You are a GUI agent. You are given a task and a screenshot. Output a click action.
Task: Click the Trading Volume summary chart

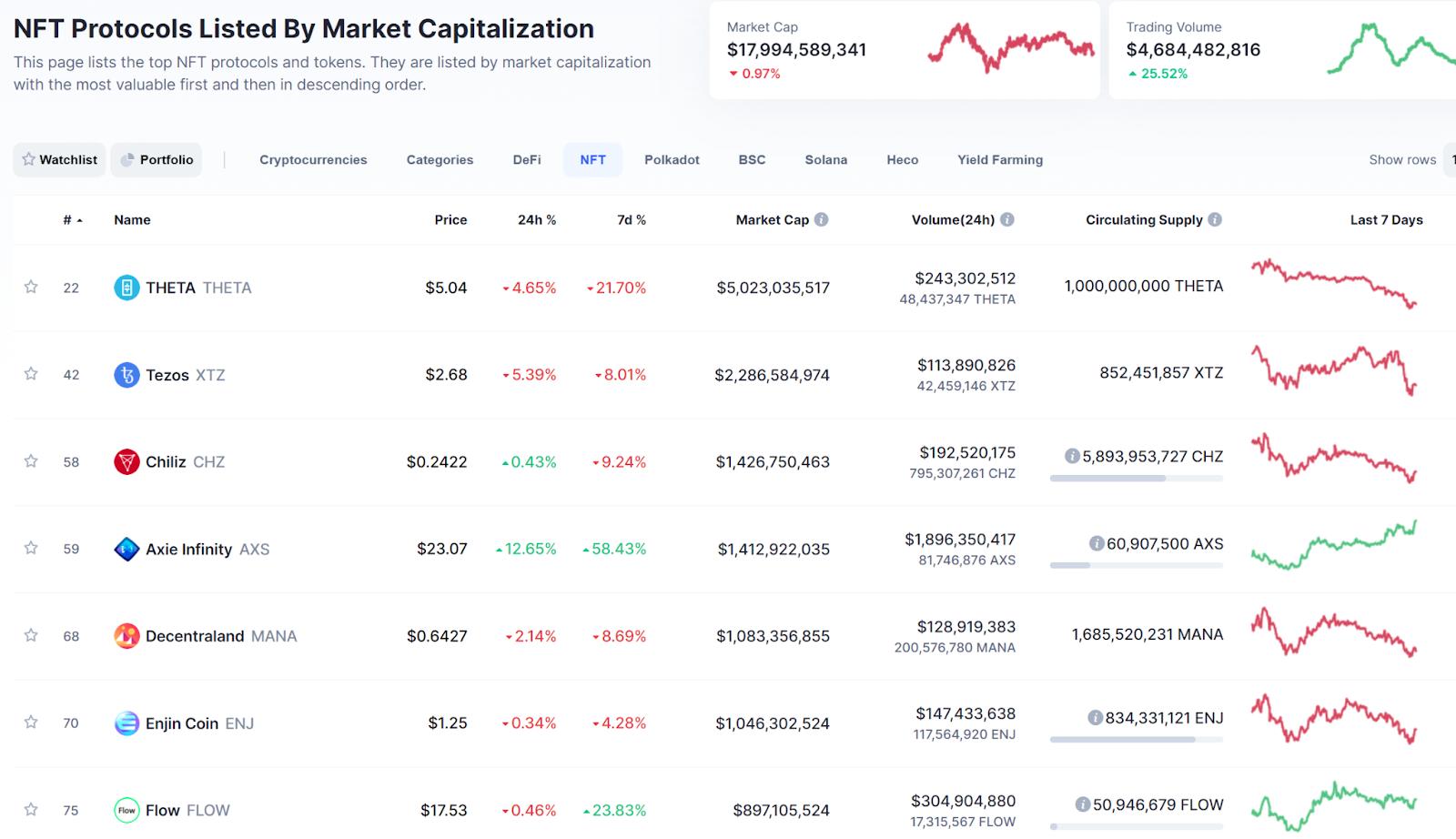pos(1391,47)
